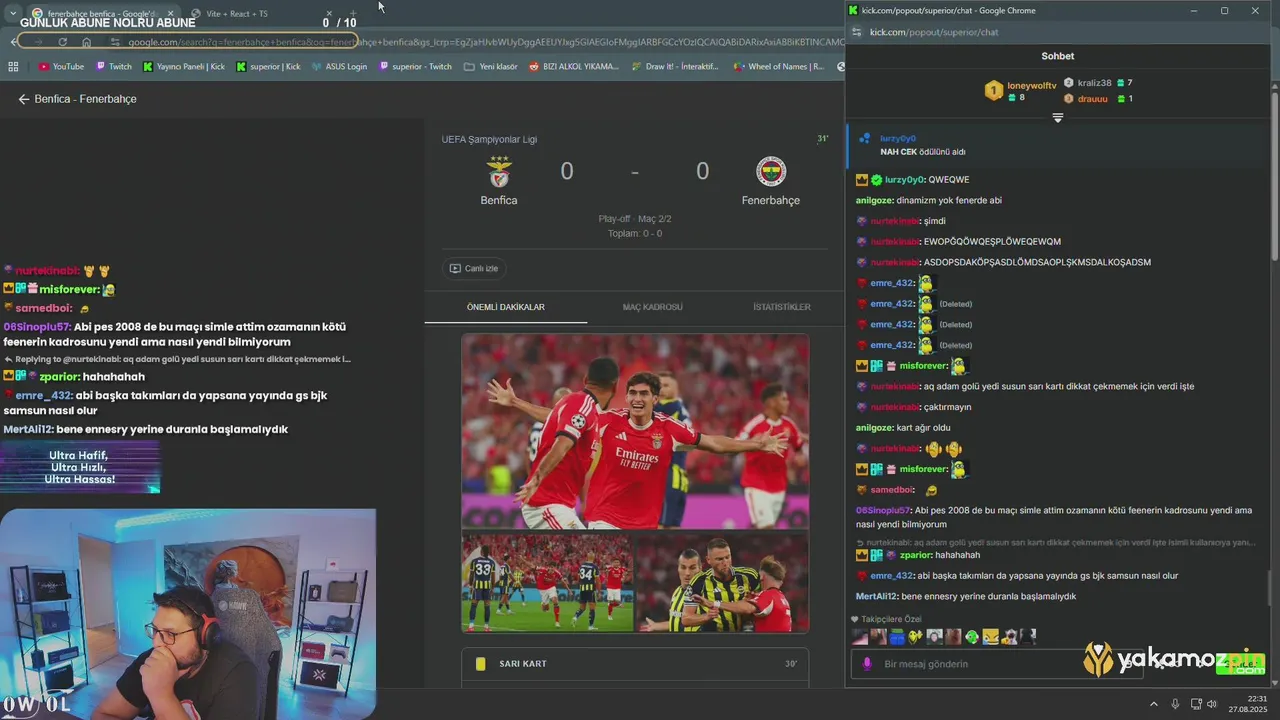Screen dimensions: 1280x720
Task: Click Chrome's forward navigation arrow
Action: point(38,42)
